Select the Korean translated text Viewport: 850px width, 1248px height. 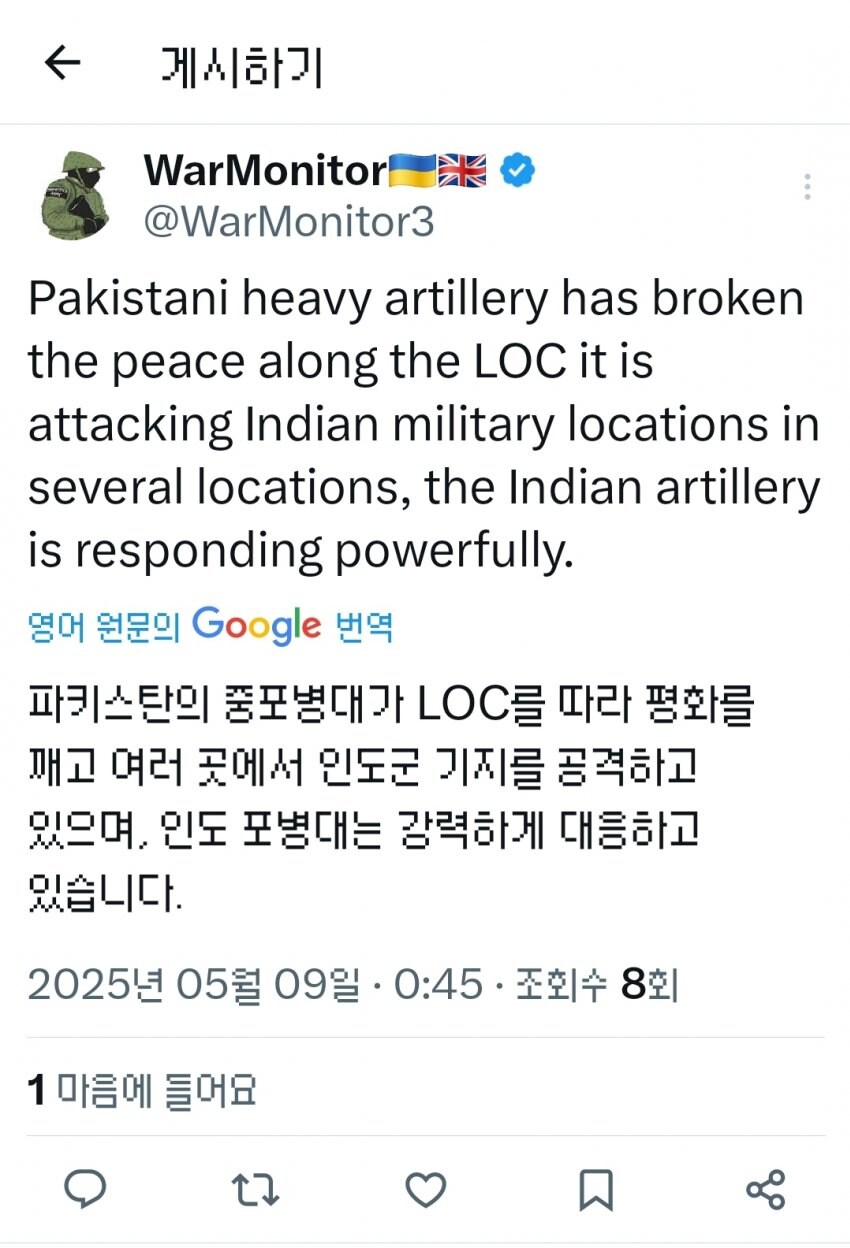(x=390, y=795)
